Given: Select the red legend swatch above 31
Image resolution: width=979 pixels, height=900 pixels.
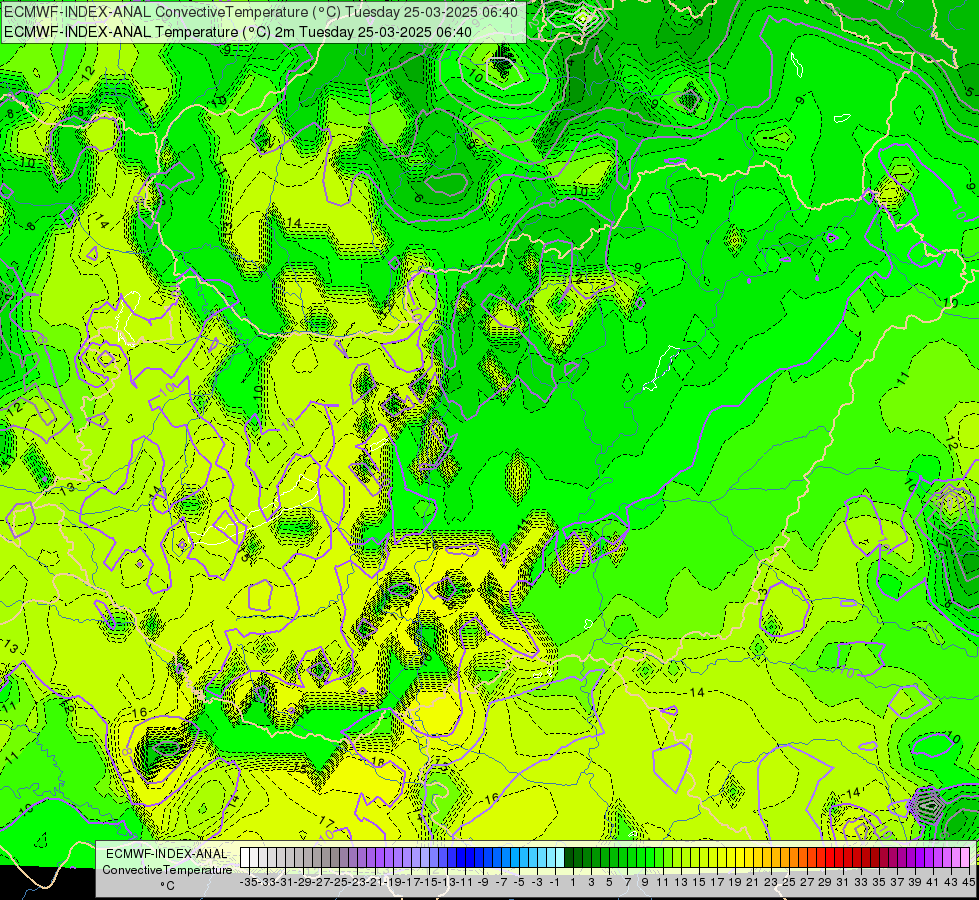Looking at the screenshot, I should (x=839, y=857).
